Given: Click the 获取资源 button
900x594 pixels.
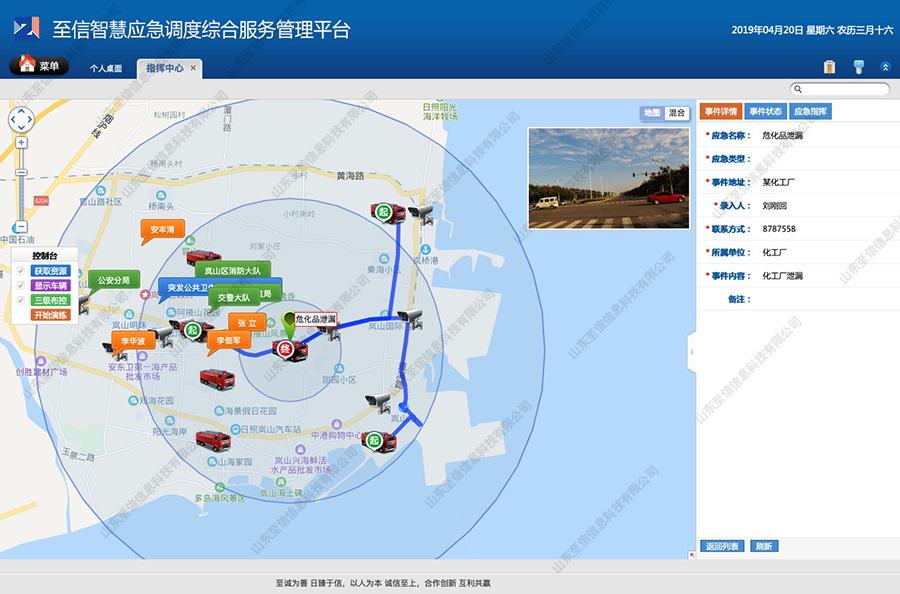Looking at the screenshot, I should [x=51, y=271].
